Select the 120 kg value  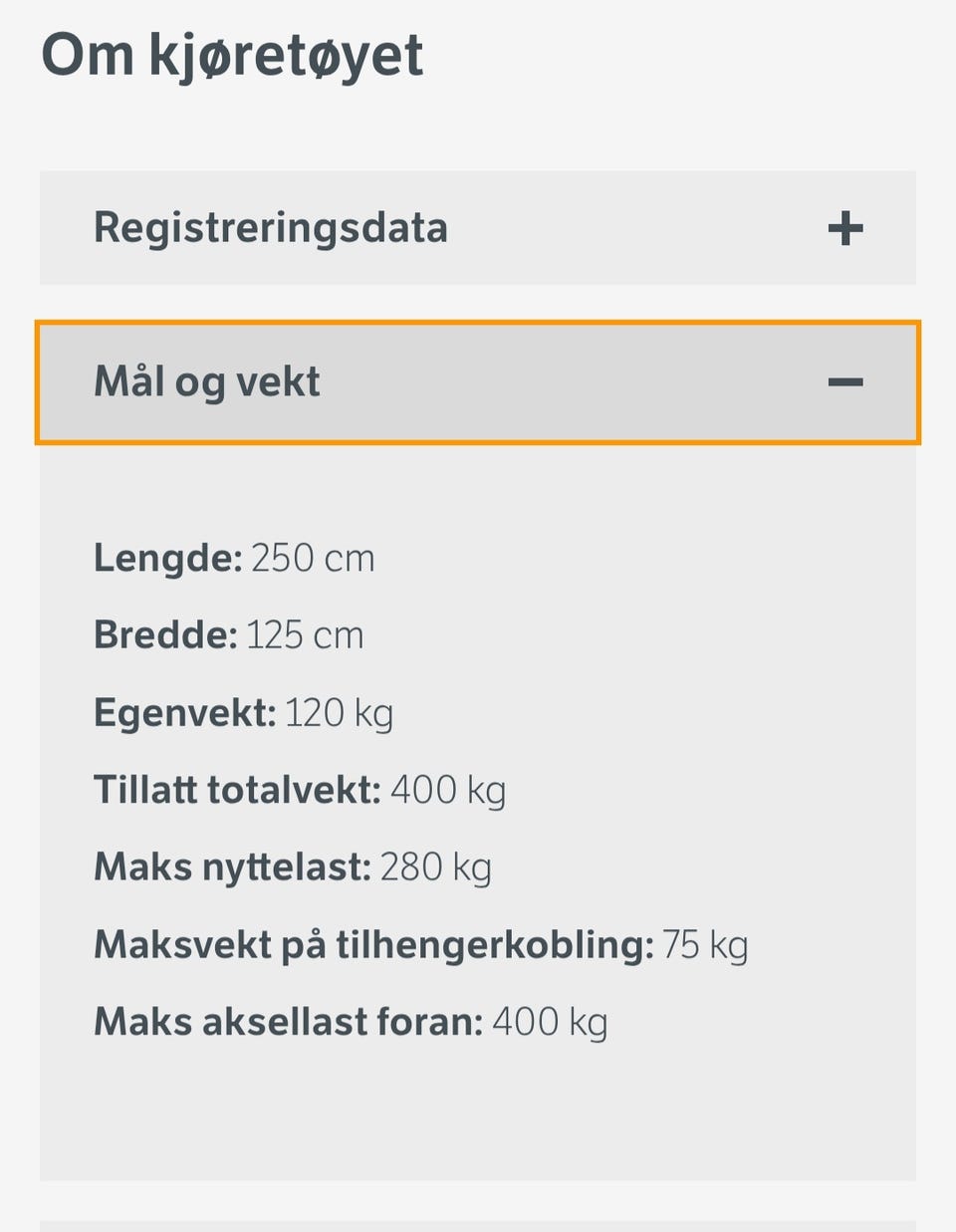point(339,713)
